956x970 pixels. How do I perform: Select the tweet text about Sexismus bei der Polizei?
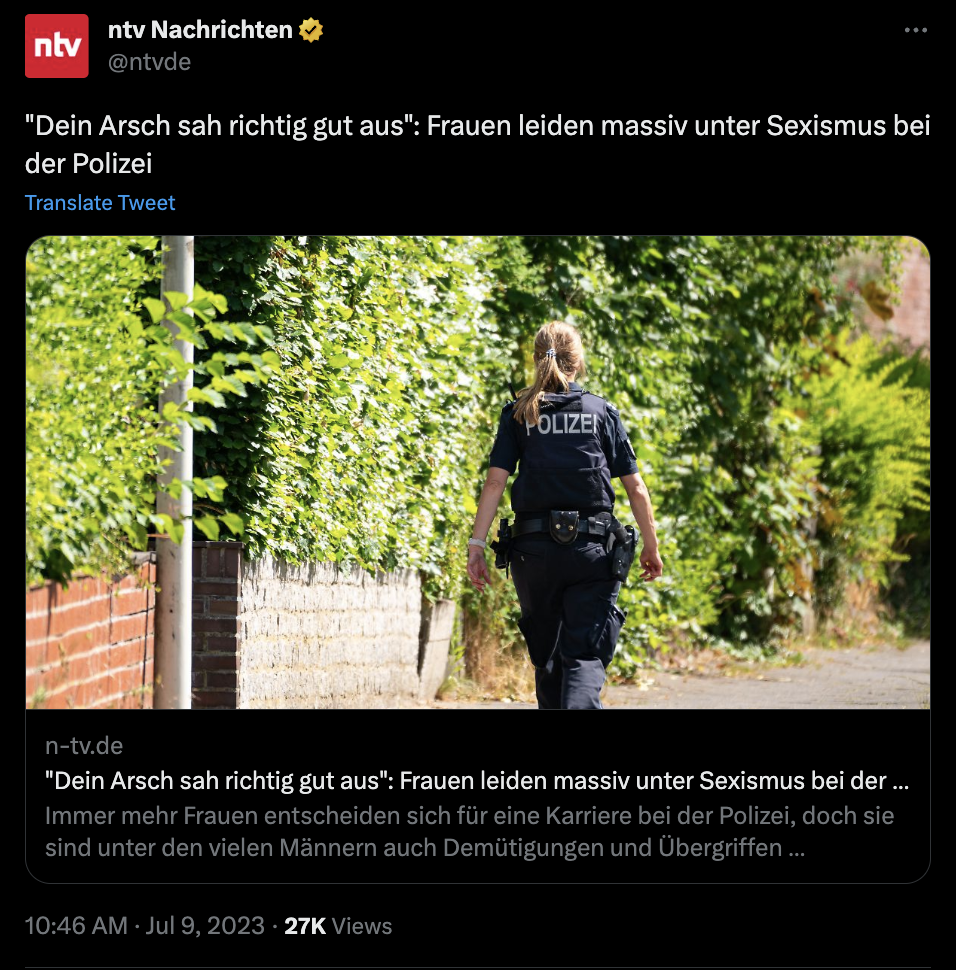[x=477, y=144]
